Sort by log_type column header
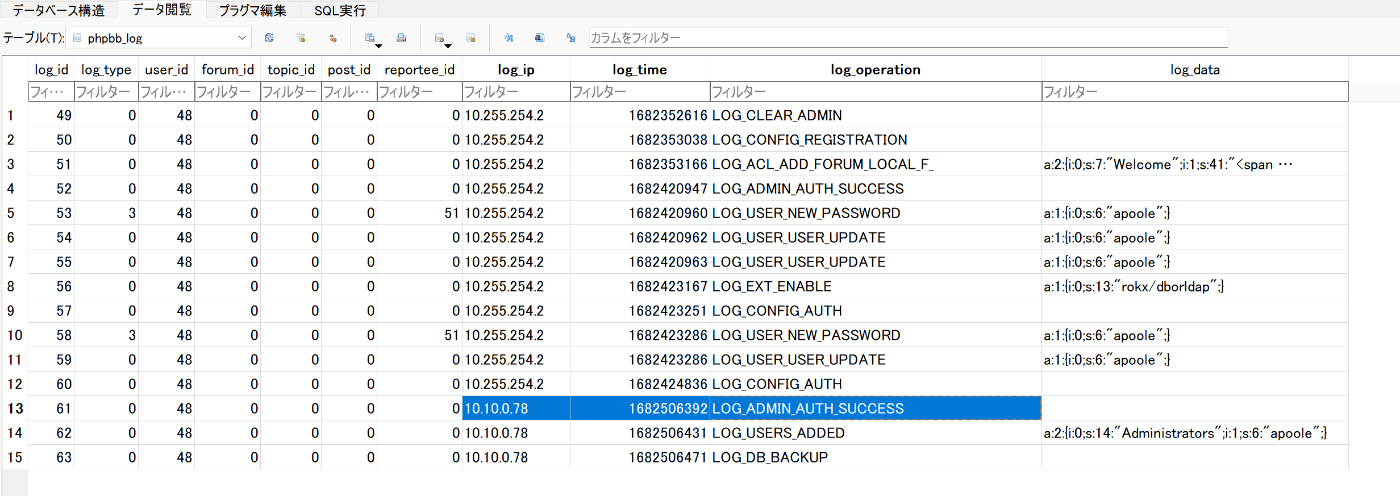This screenshot has width=1400, height=496. 106,70
